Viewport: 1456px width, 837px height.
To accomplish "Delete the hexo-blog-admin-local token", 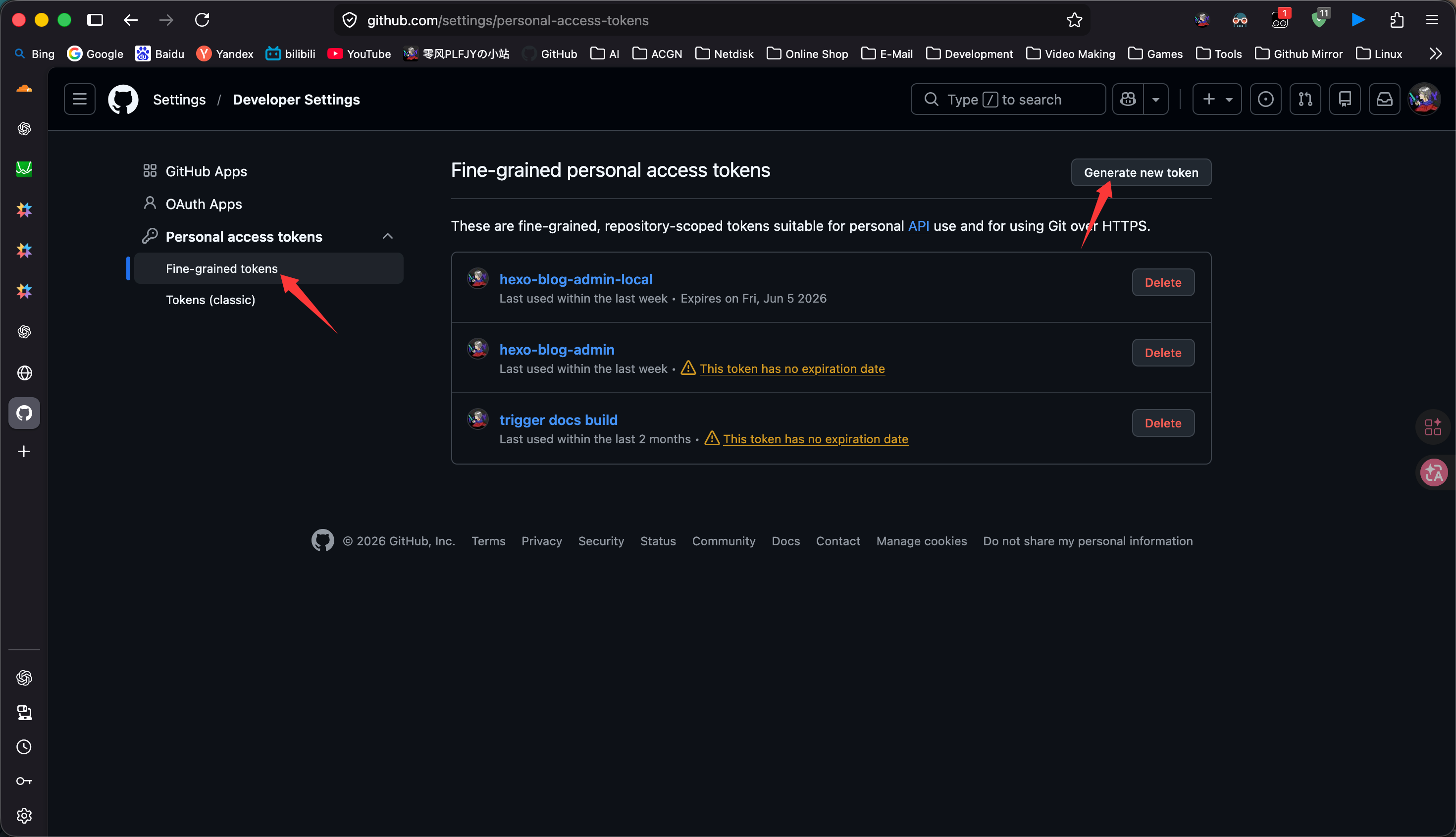I will (x=1163, y=282).
